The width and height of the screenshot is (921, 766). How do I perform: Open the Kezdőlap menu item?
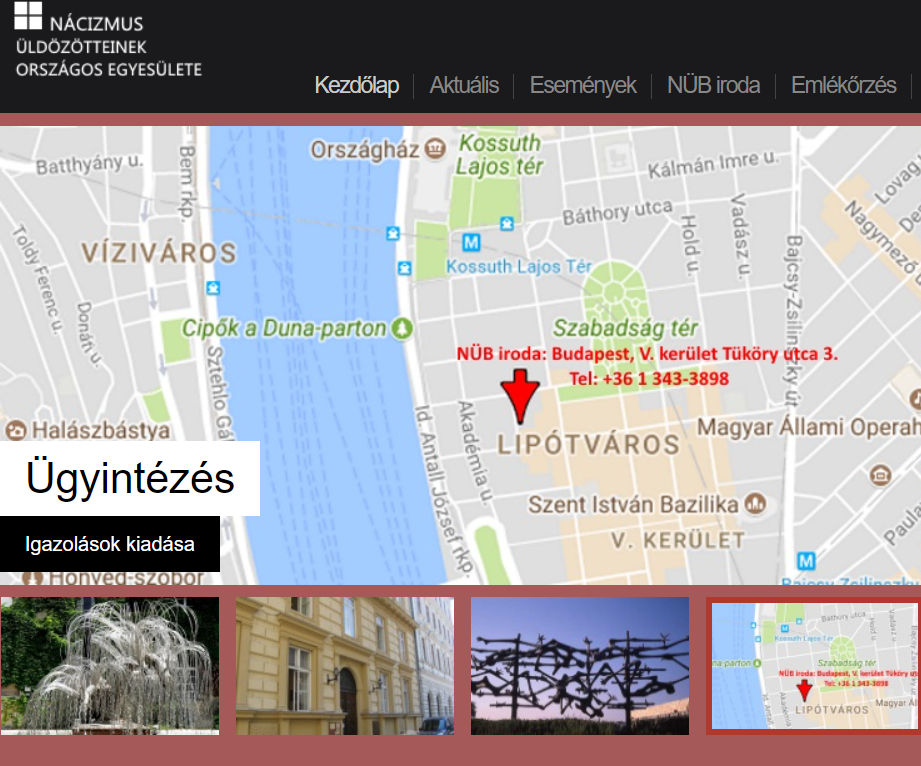356,85
